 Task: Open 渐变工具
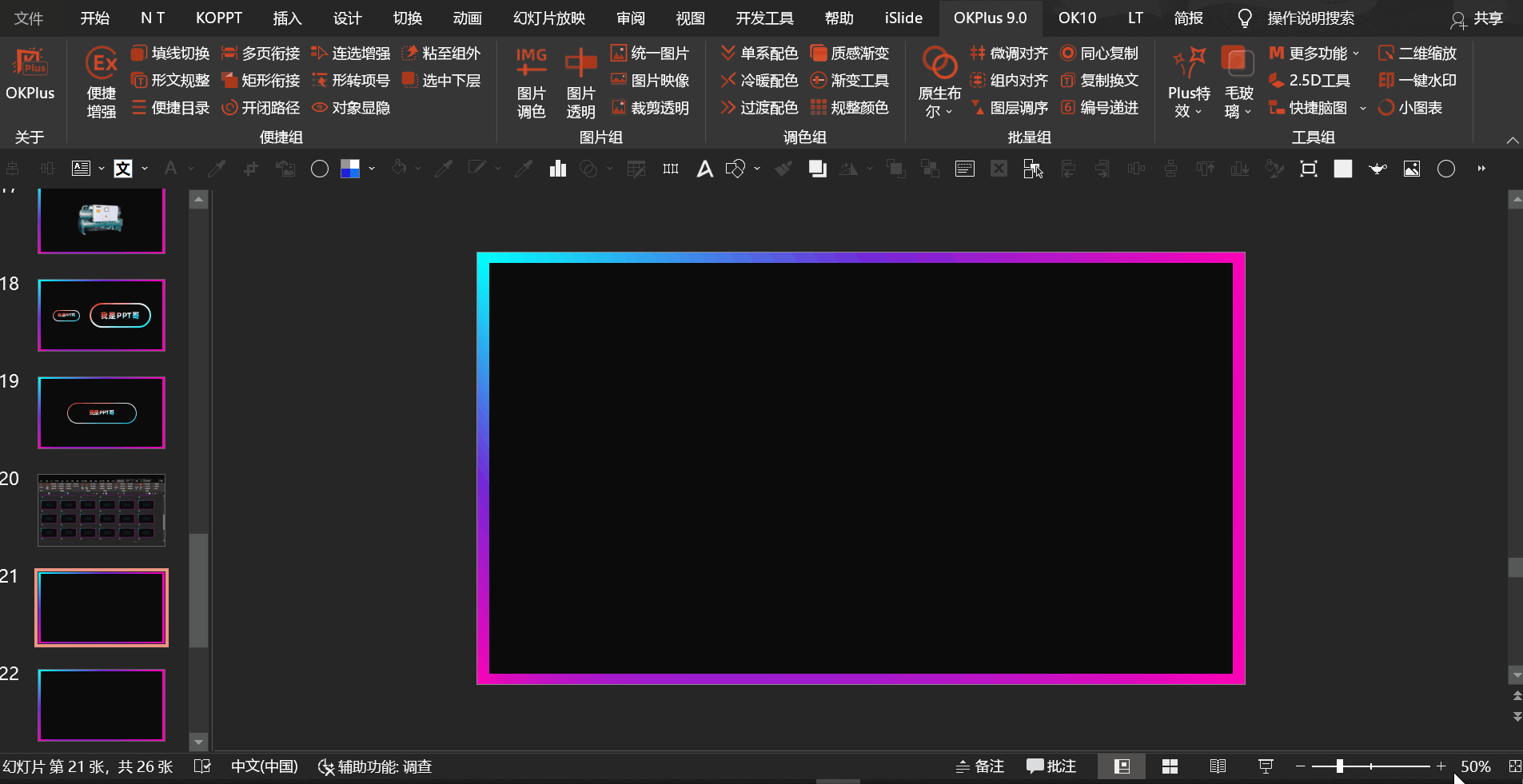click(850, 81)
